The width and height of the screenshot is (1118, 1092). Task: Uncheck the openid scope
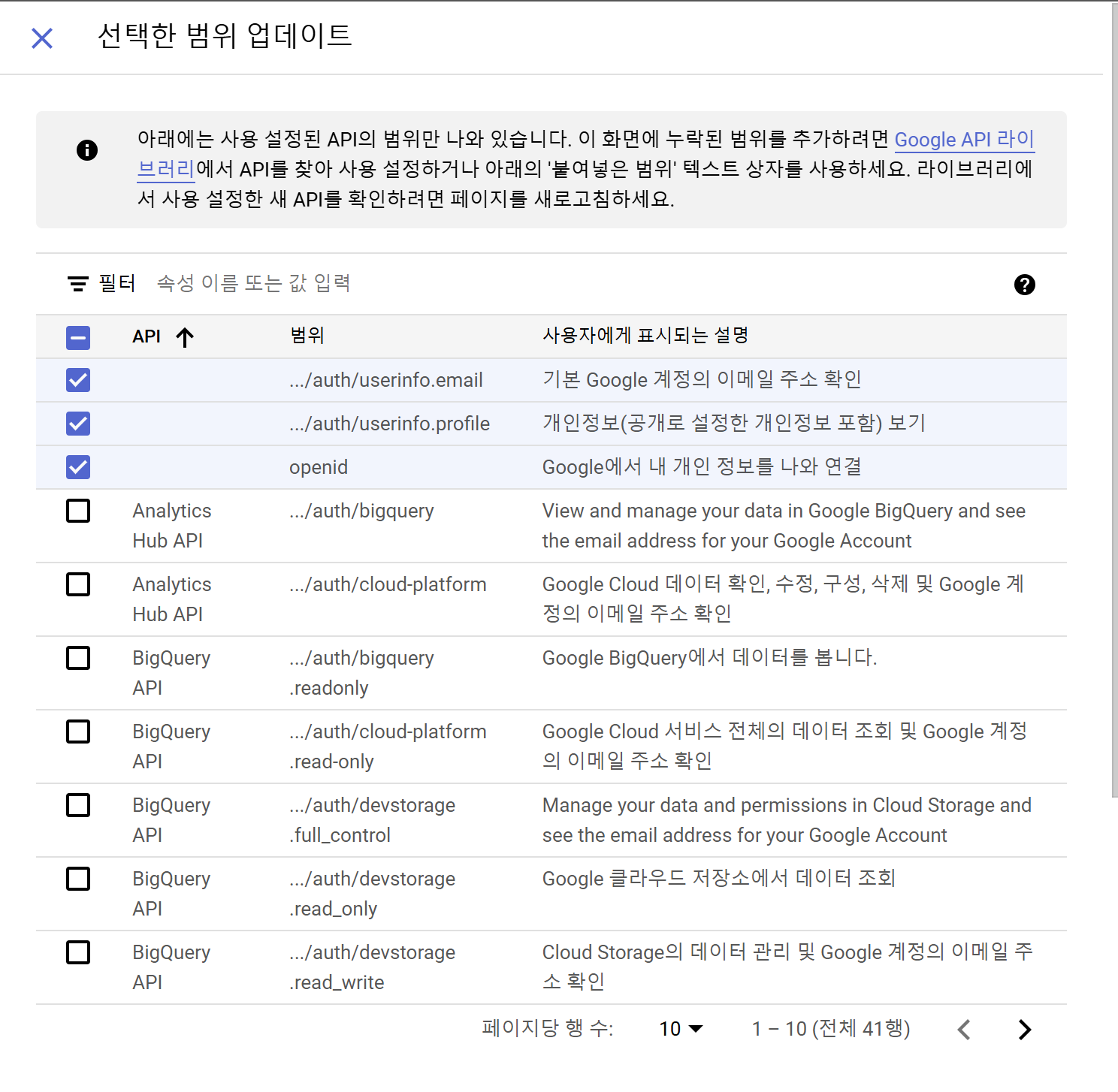click(78, 467)
